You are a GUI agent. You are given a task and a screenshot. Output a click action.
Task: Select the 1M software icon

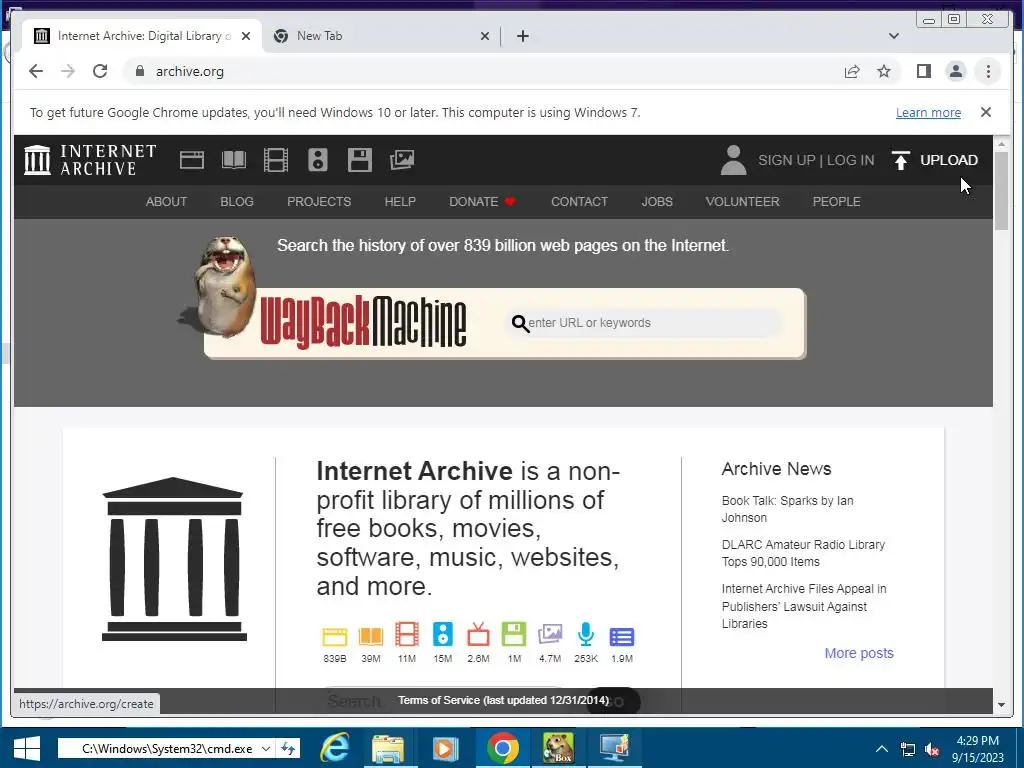pos(514,635)
